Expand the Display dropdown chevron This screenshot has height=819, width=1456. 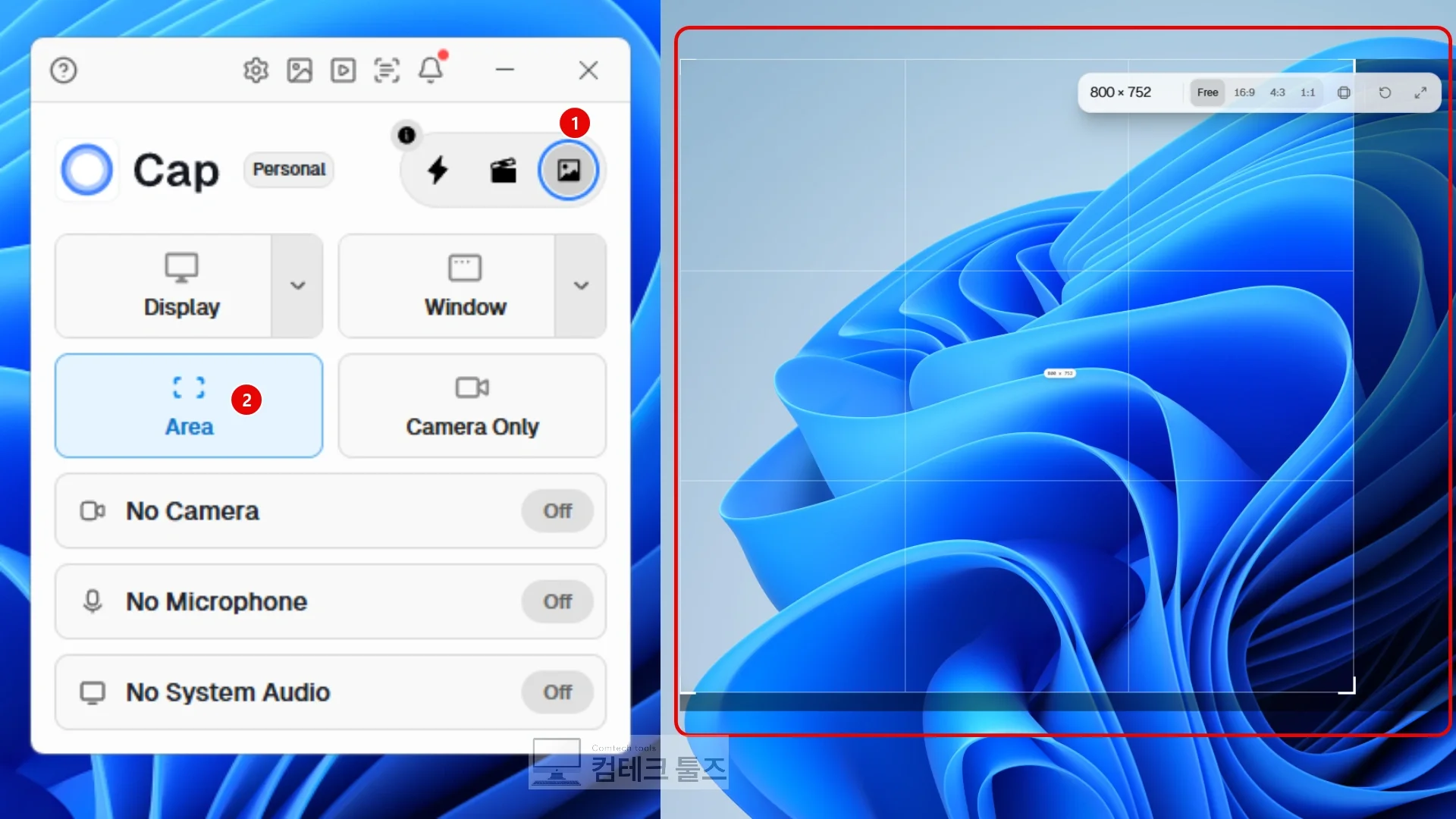297,285
